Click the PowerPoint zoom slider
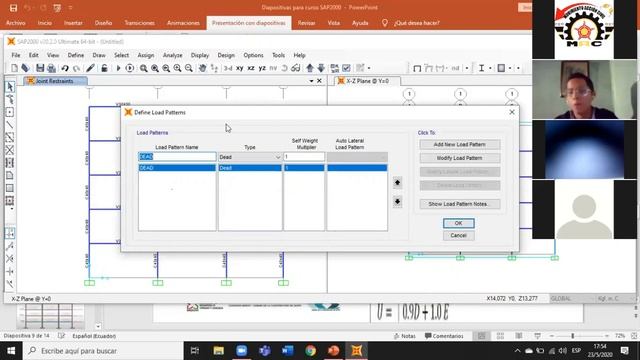640x360 pixels. click(579, 336)
